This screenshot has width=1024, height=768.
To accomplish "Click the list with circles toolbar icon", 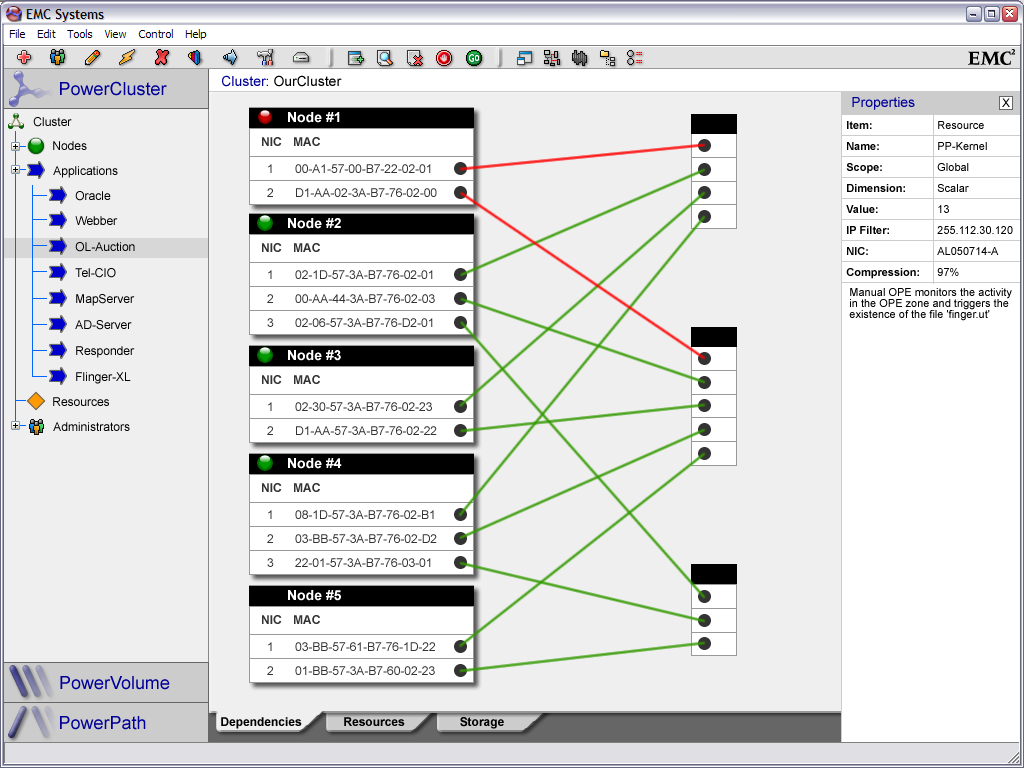I will pyautogui.click(x=635, y=58).
